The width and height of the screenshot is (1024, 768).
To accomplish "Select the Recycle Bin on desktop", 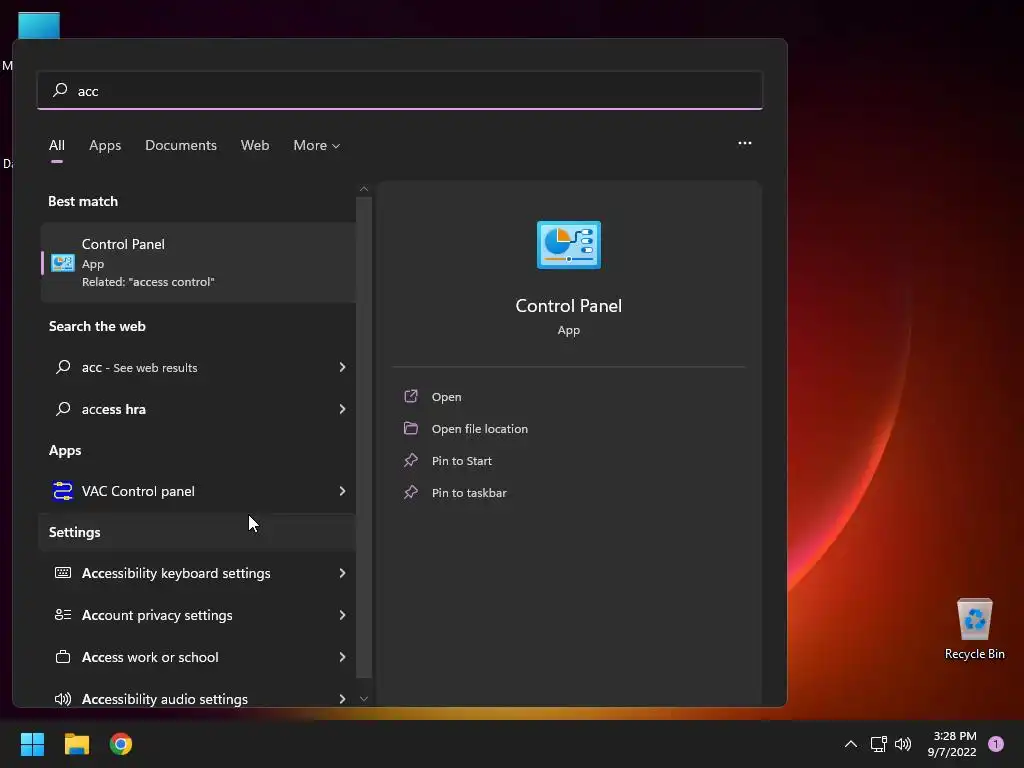I will pos(974,630).
